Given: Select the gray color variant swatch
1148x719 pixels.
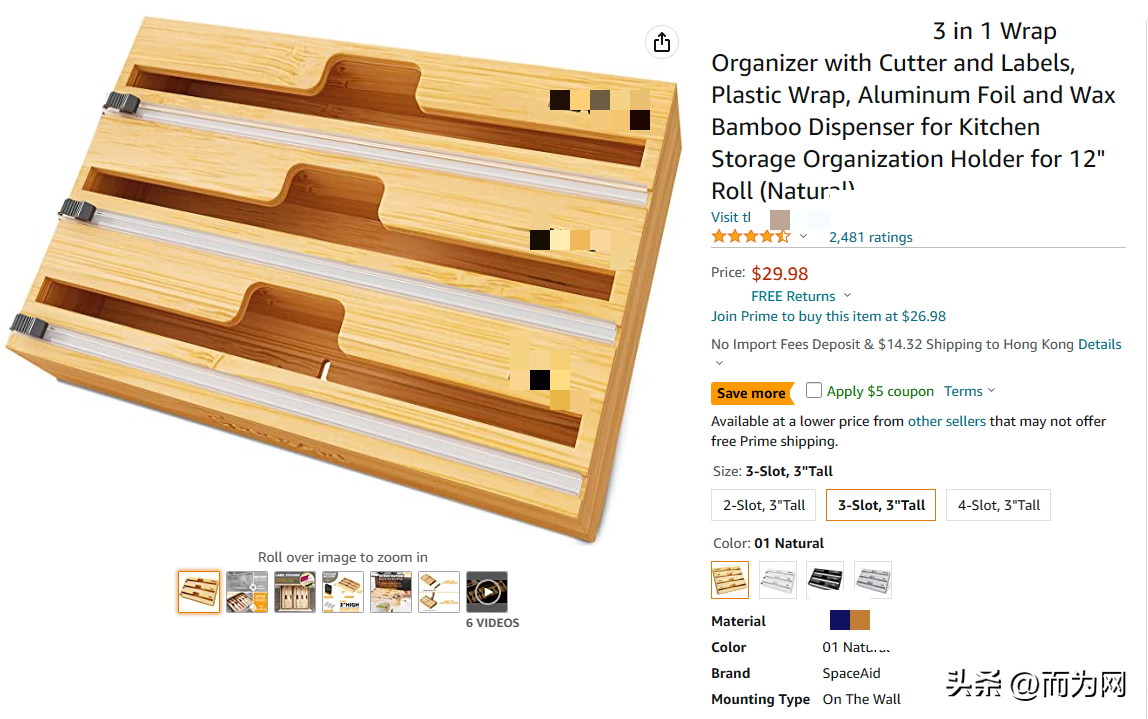Looking at the screenshot, I should (x=873, y=580).
